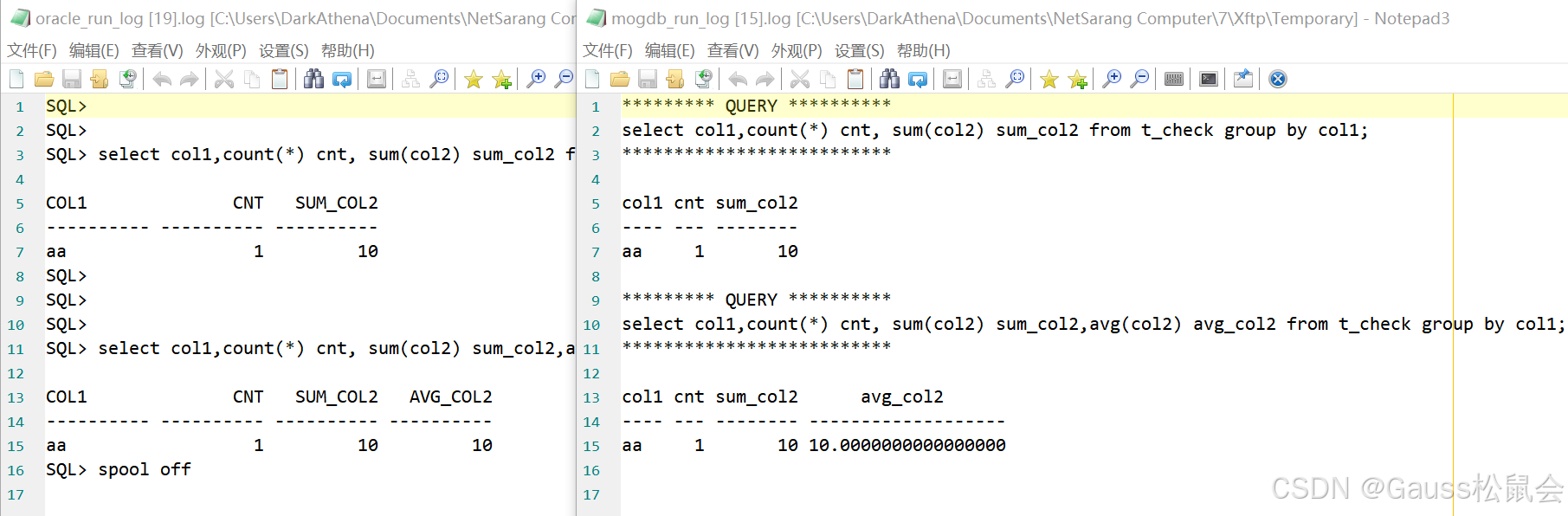The width and height of the screenshot is (1568, 516).
Task: Open 编辑(E) menu in oracle_run_log window
Action: point(94,51)
